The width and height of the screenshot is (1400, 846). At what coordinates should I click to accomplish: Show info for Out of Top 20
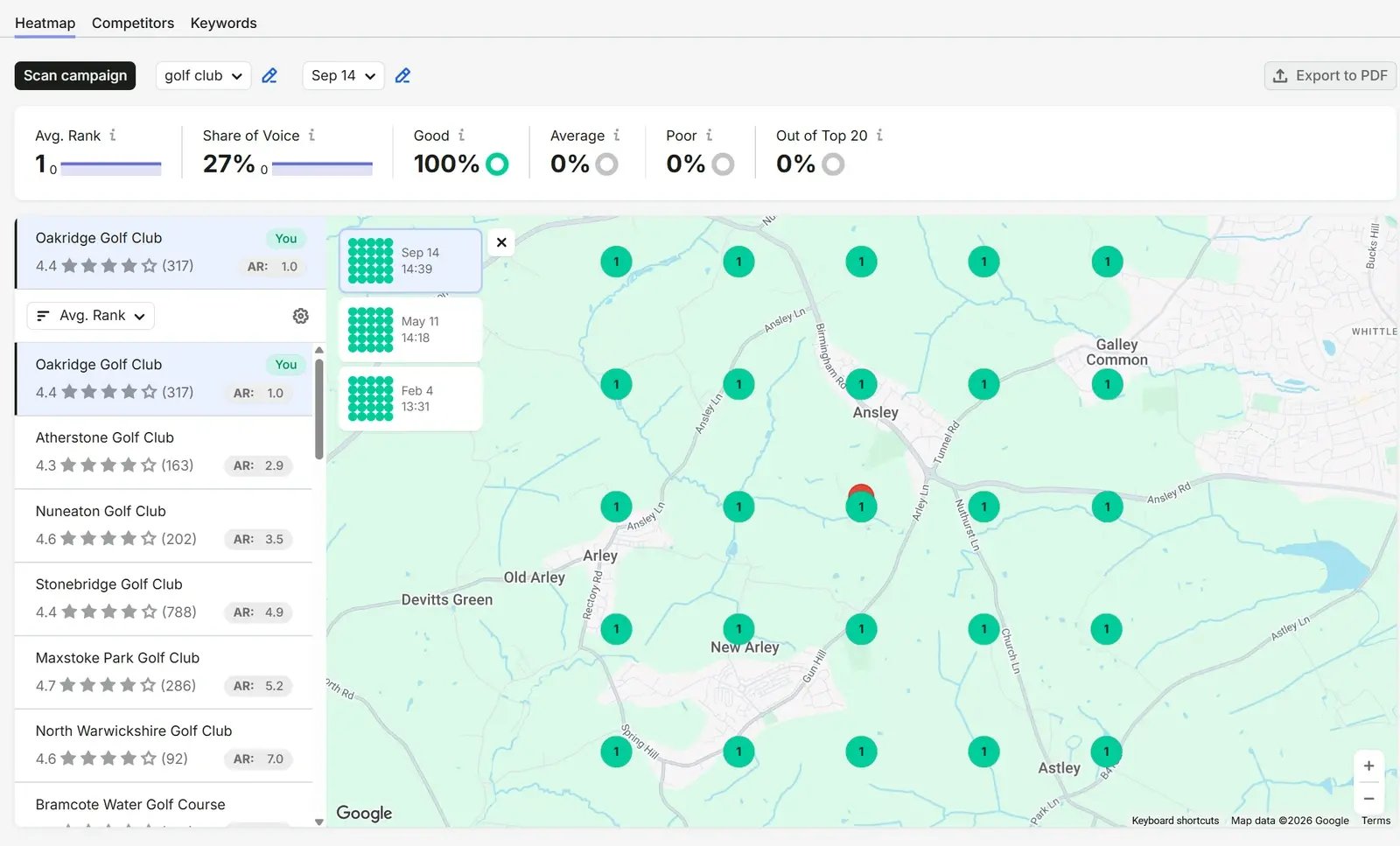click(x=879, y=136)
